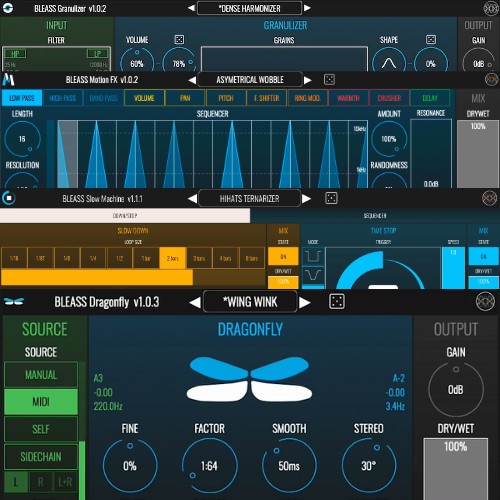
Task: Select the HIGH PASS effect tab
Action: point(63,98)
